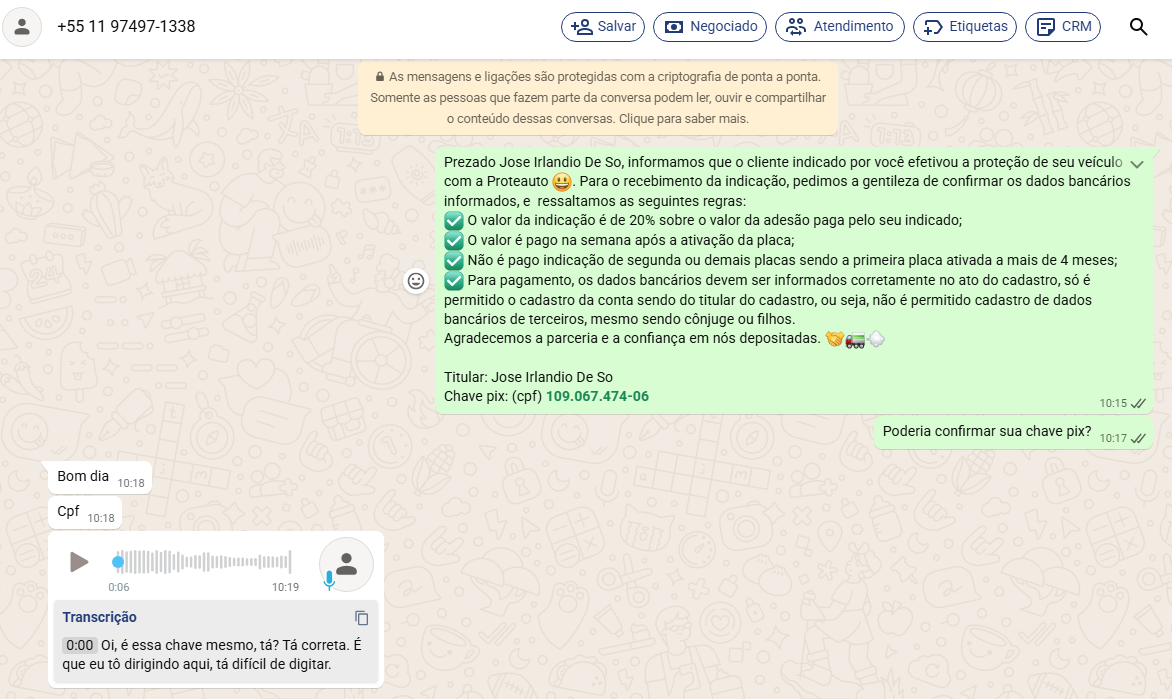
Task: Copy the transcription text using copy icon
Action: coord(362,618)
